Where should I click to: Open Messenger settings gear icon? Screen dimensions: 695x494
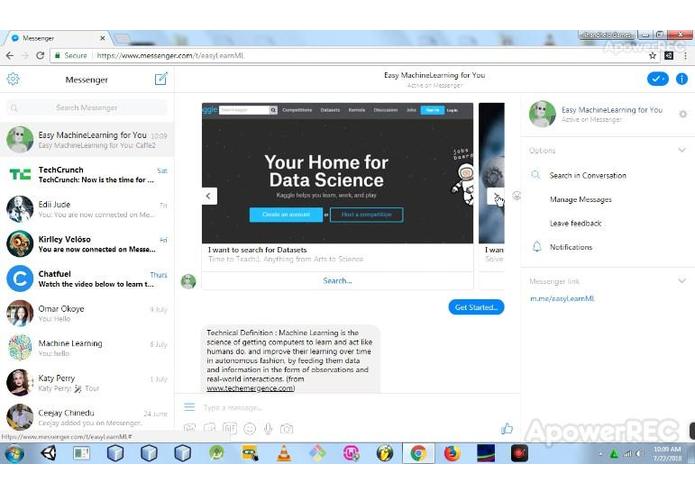(13, 79)
